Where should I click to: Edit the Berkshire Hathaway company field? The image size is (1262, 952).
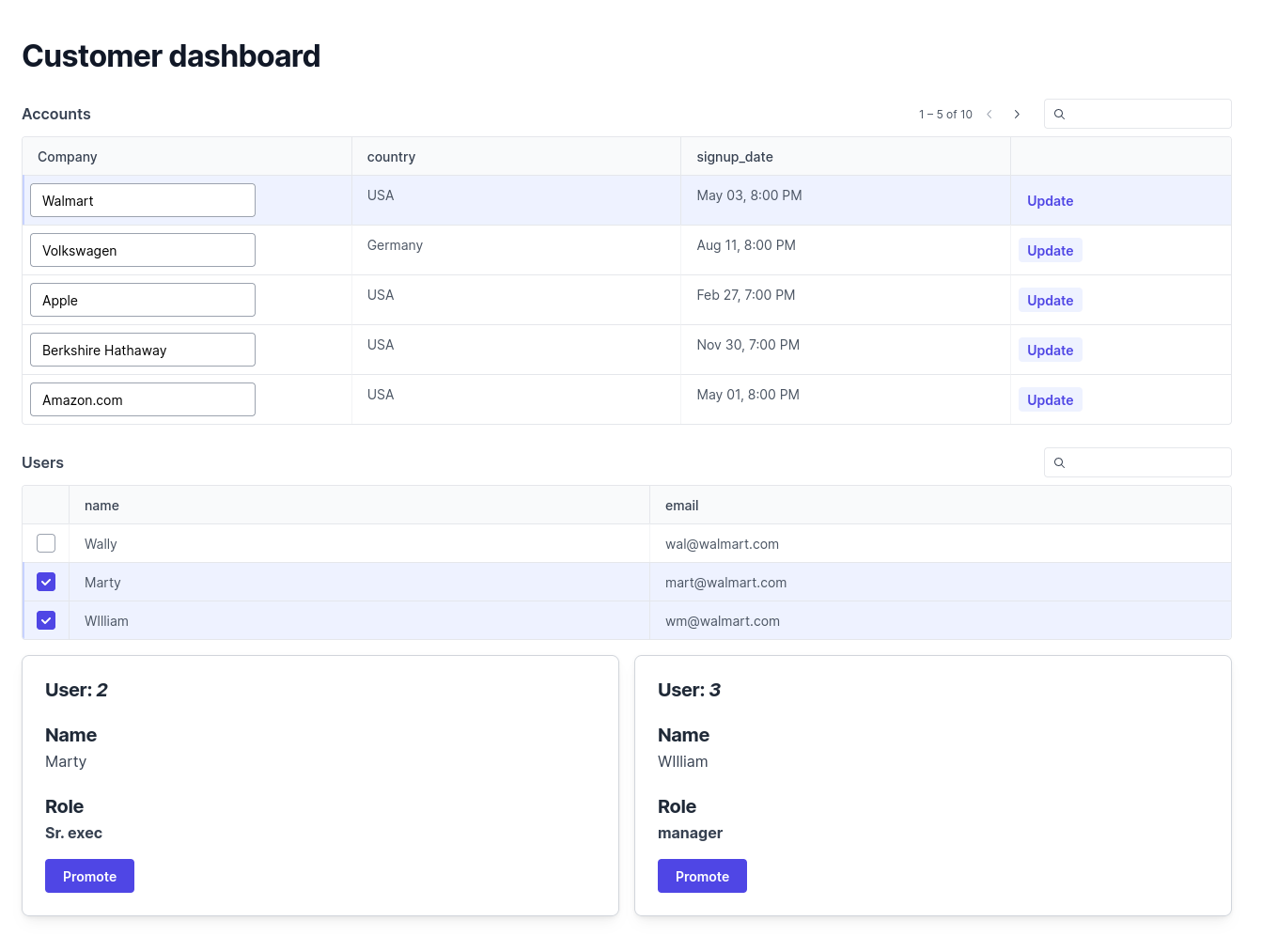[143, 350]
